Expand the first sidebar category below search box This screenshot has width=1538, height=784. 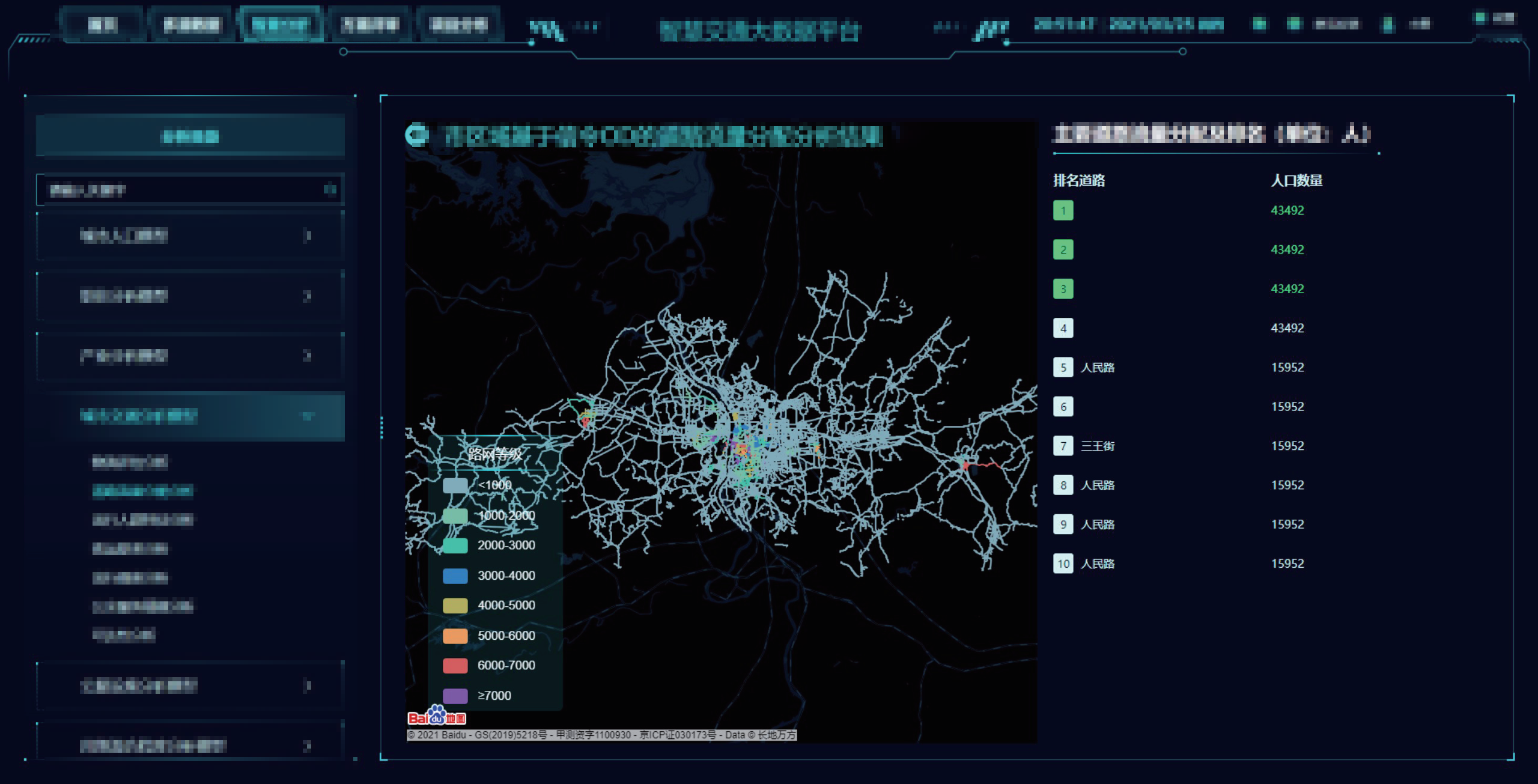pyautogui.click(x=190, y=236)
